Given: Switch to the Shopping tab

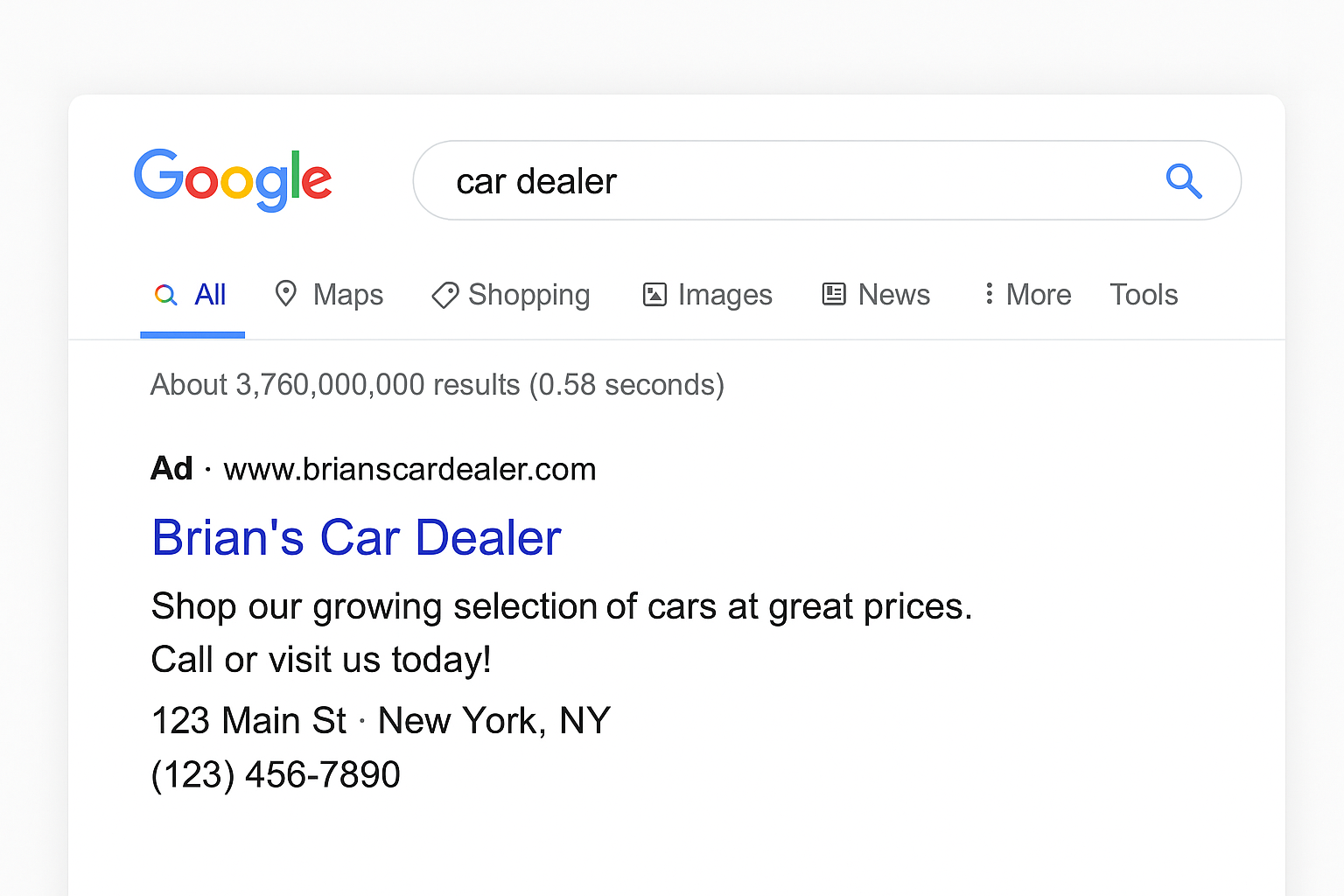Looking at the screenshot, I should click(511, 295).
